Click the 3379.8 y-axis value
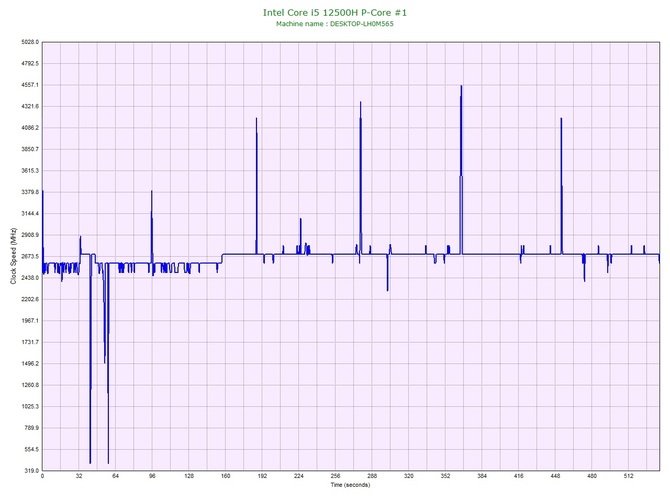This screenshot has width=670, height=502. pyautogui.click(x=30, y=192)
